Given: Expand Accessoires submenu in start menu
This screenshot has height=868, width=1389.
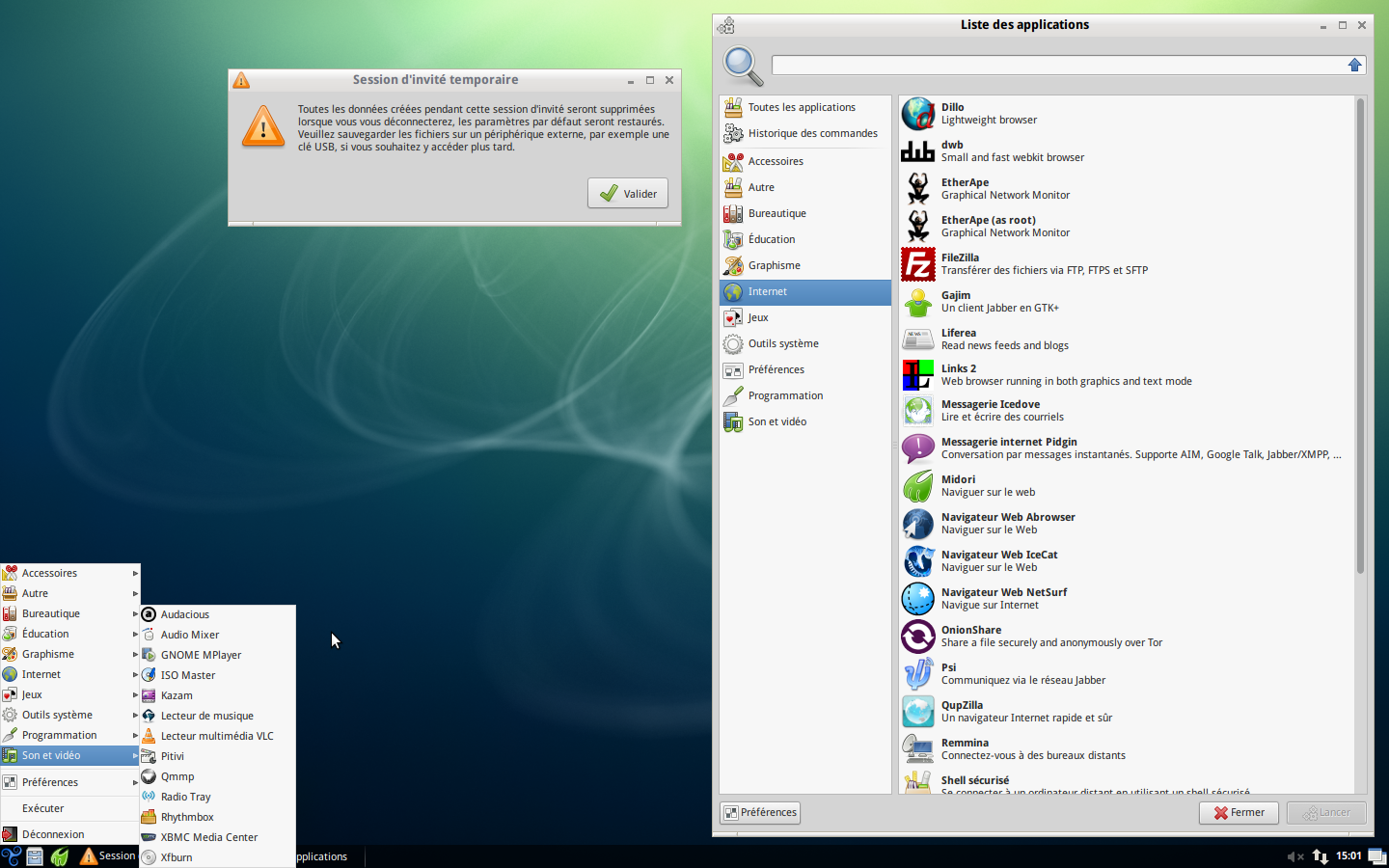Looking at the screenshot, I should (x=70, y=573).
